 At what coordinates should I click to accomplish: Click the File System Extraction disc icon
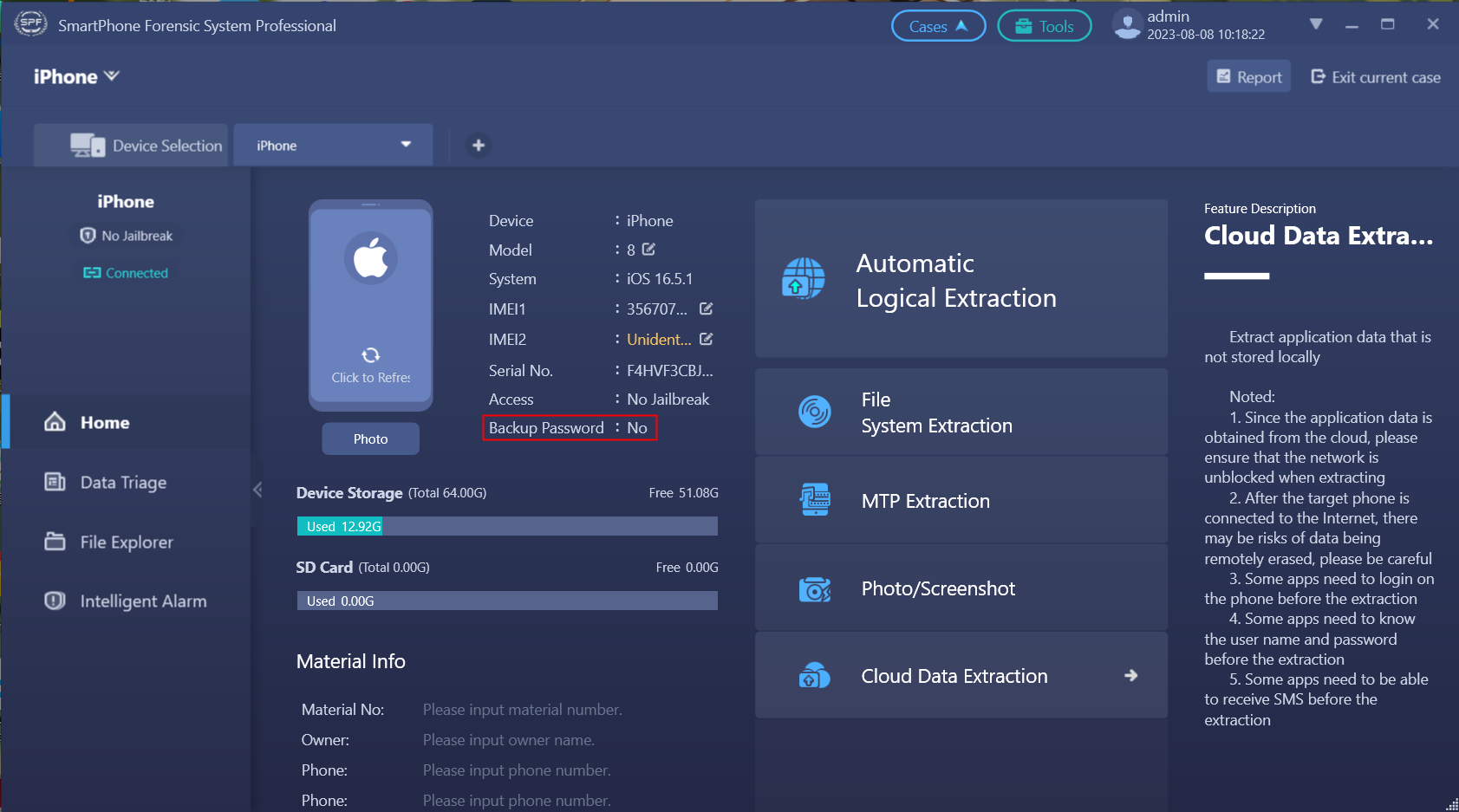[815, 412]
